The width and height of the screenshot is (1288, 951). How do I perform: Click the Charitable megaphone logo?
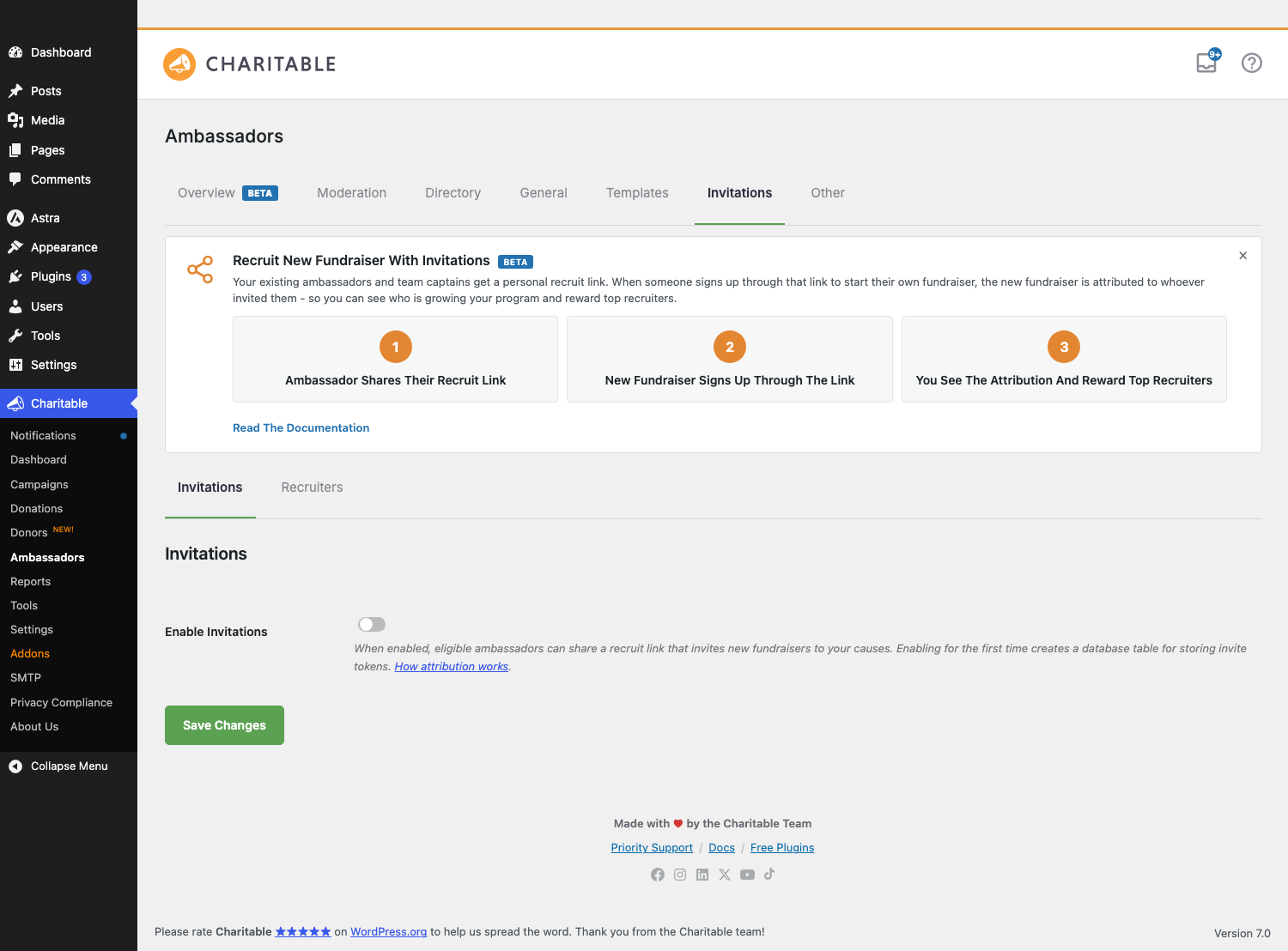pos(179,64)
